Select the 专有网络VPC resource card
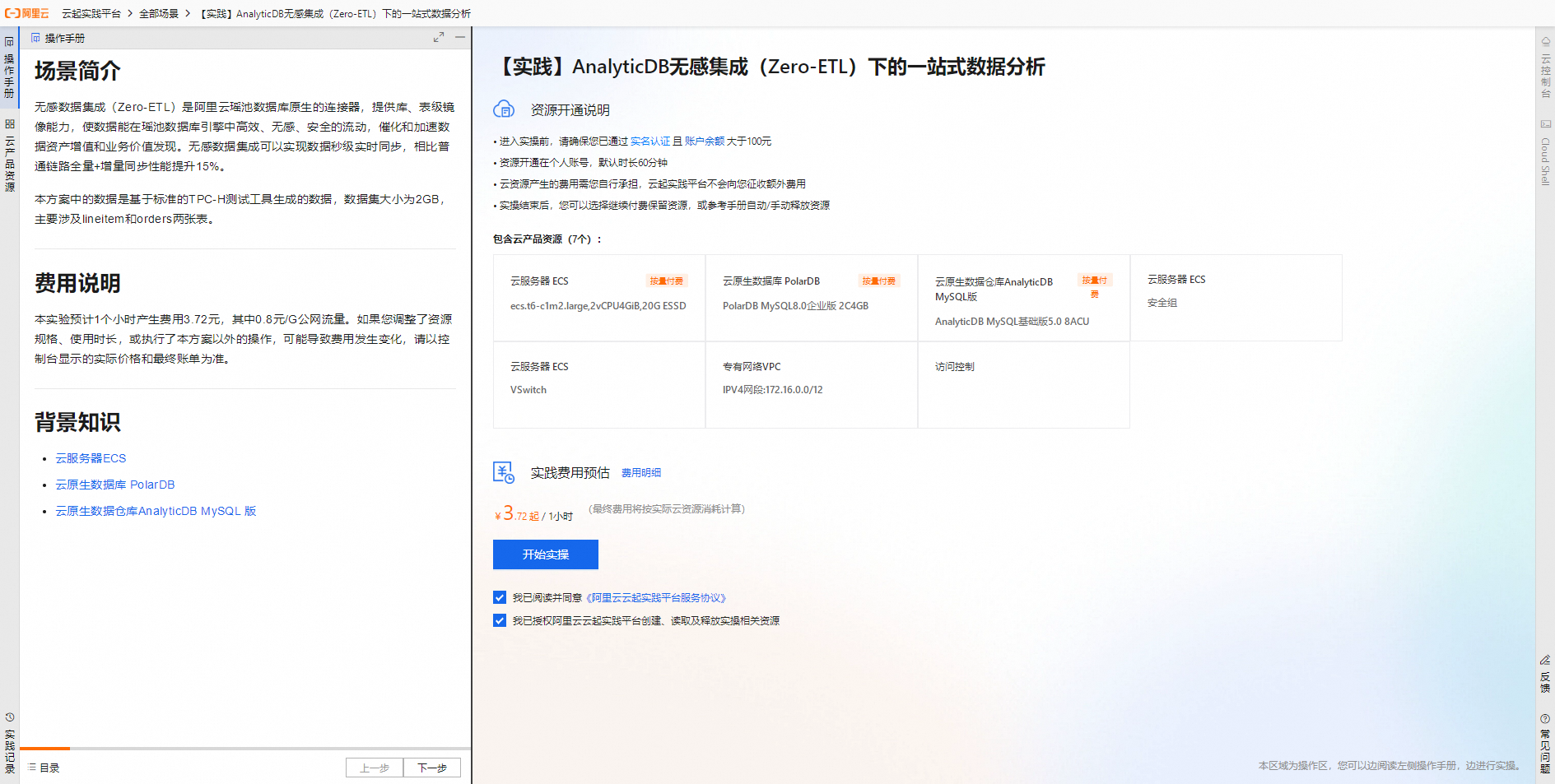Image resolution: width=1555 pixels, height=784 pixels. [x=812, y=385]
